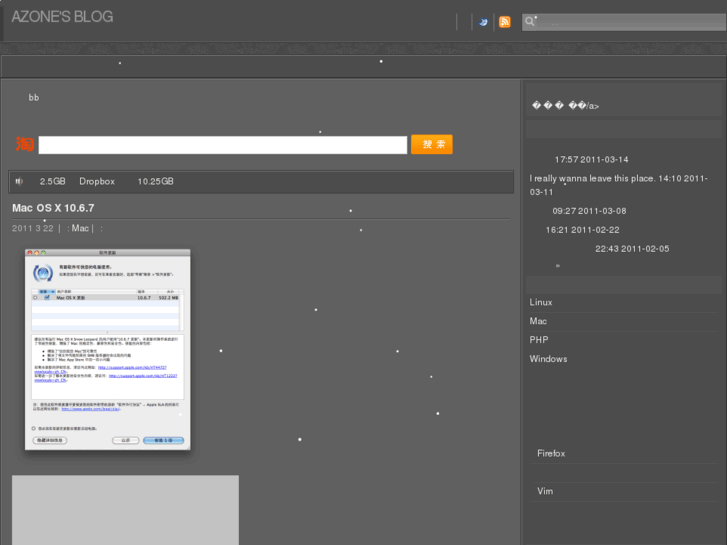
Task: Click the magnifier icon in search box
Action: pyautogui.click(x=530, y=21)
